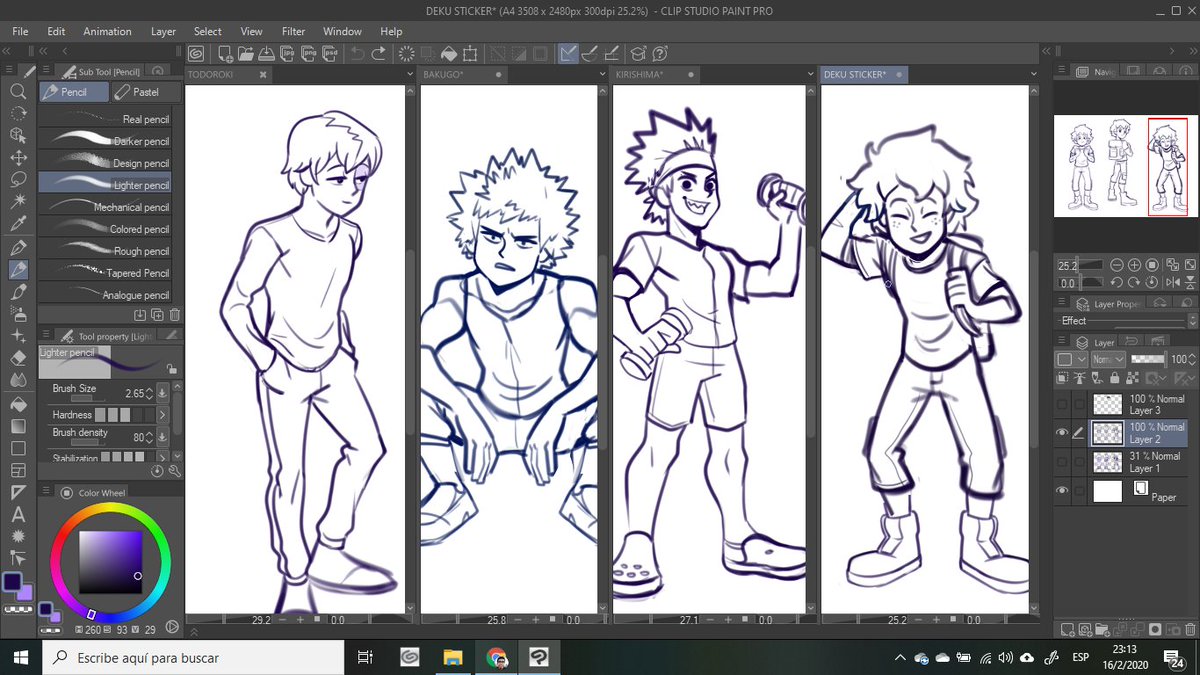1200x675 pixels.
Task: Hide the Paper layer
Action: (x=1062, y=490)
